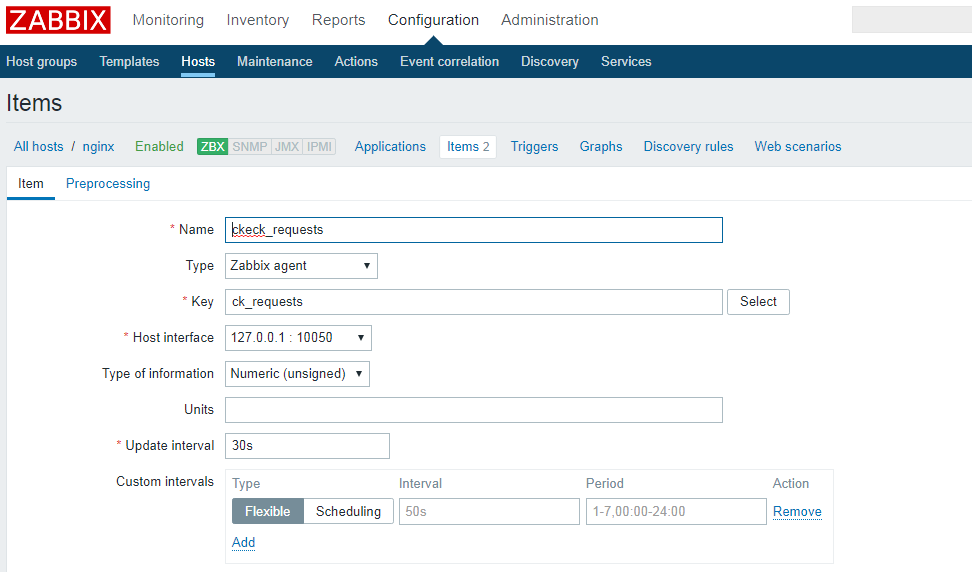This screenshot has width=972, height=572.
Task: Open the Reports menu
Action: click(338, 20)
